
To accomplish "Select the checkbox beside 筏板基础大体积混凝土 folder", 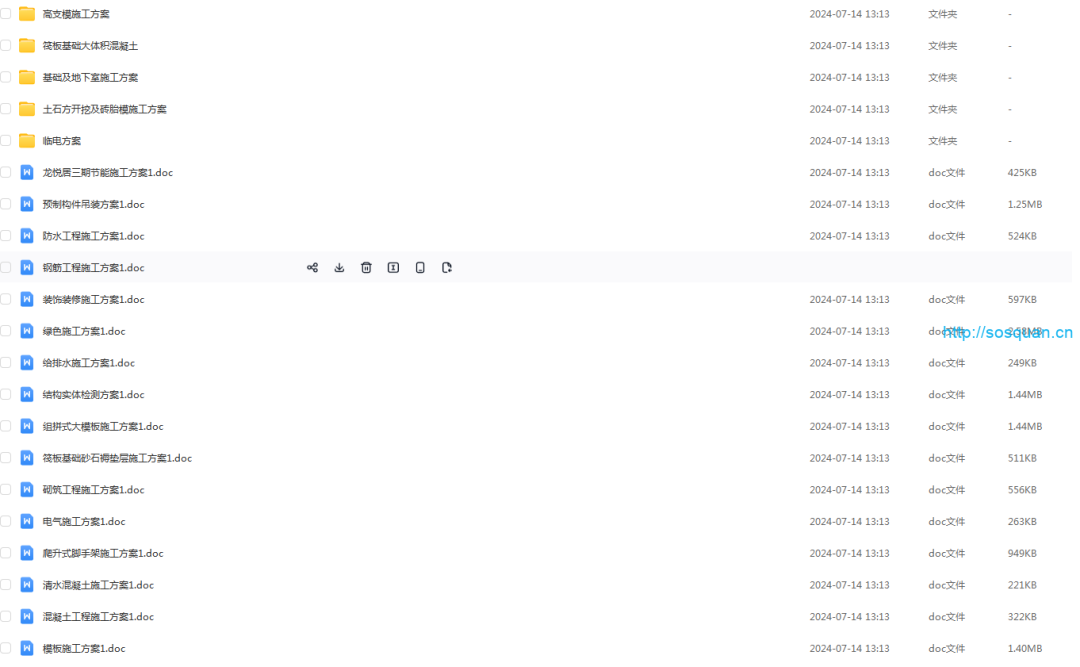I will point(6,45).
